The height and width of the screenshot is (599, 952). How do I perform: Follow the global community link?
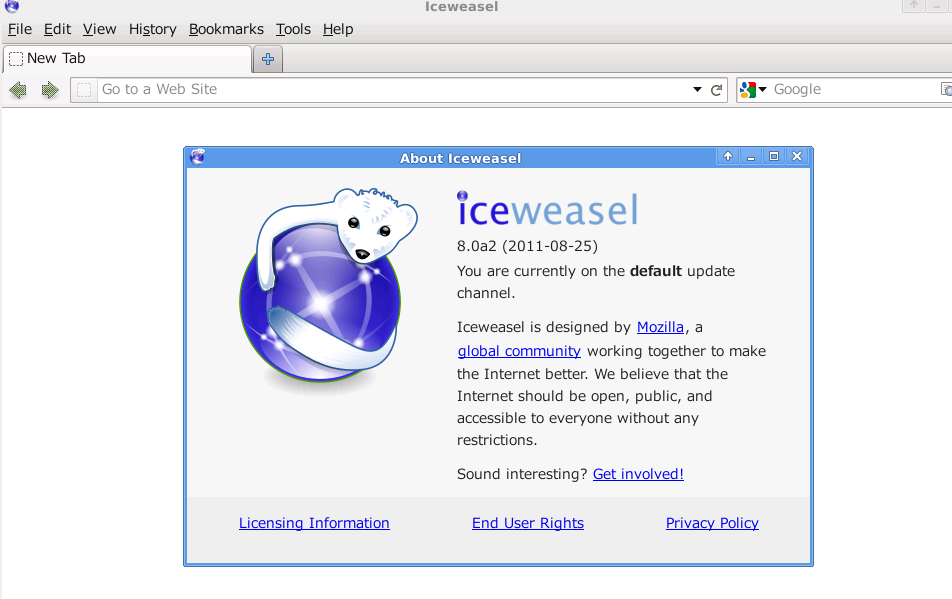tap(519, 351)
